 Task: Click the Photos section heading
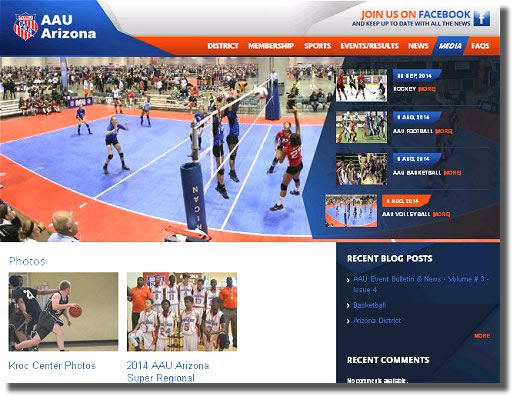click(x=27, y=261)
